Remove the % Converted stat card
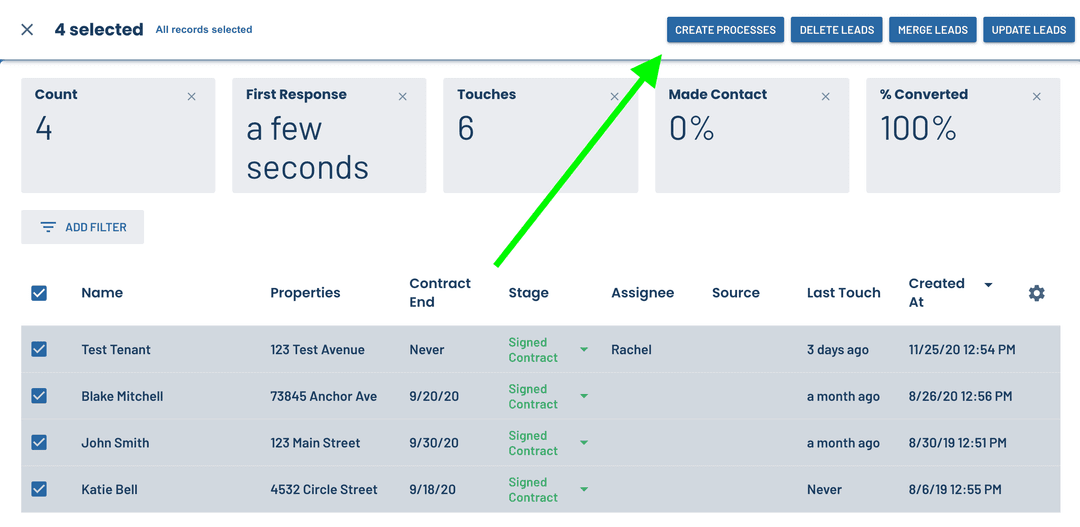 pyautogui.click(x=1037, y=97)
